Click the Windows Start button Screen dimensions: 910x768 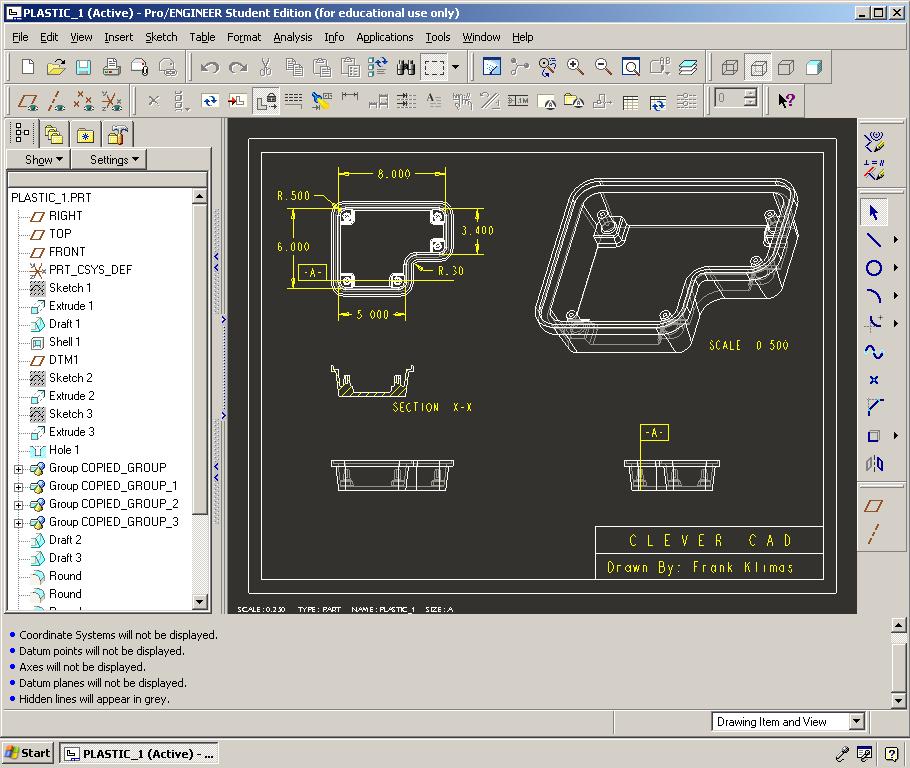coord(28,753)
